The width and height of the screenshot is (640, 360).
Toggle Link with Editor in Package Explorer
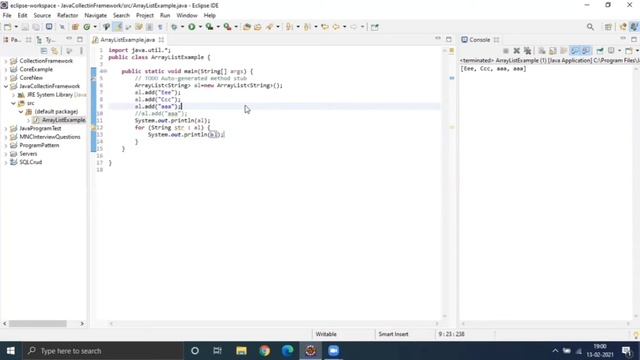point(55,51)
